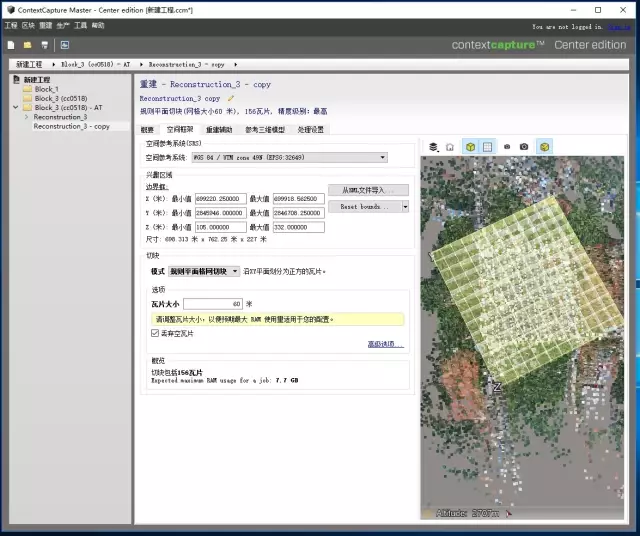Open the layers menu in 3D view
This screenshot has height=536, width=640.
click(x=433, y=147)
